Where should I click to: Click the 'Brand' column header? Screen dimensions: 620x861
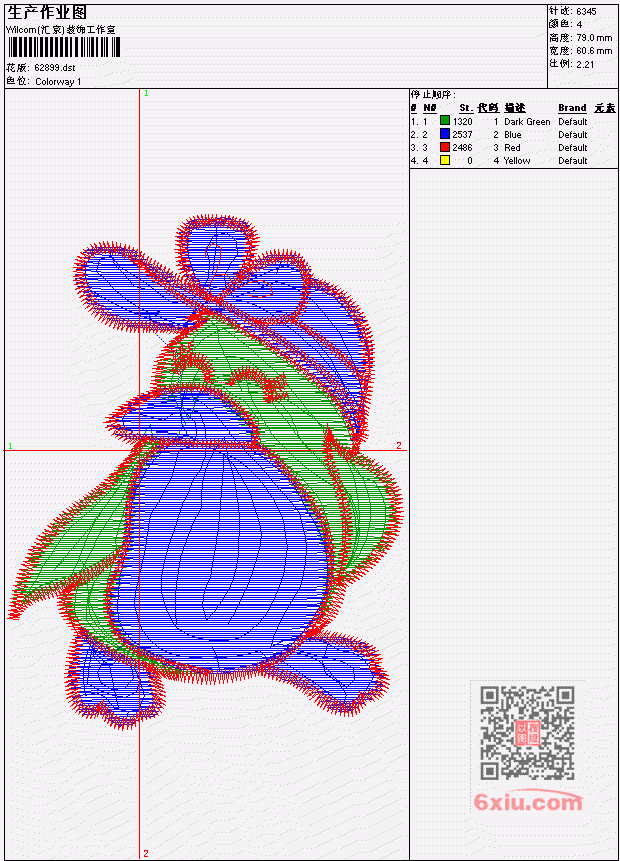(x=572, y=108)
